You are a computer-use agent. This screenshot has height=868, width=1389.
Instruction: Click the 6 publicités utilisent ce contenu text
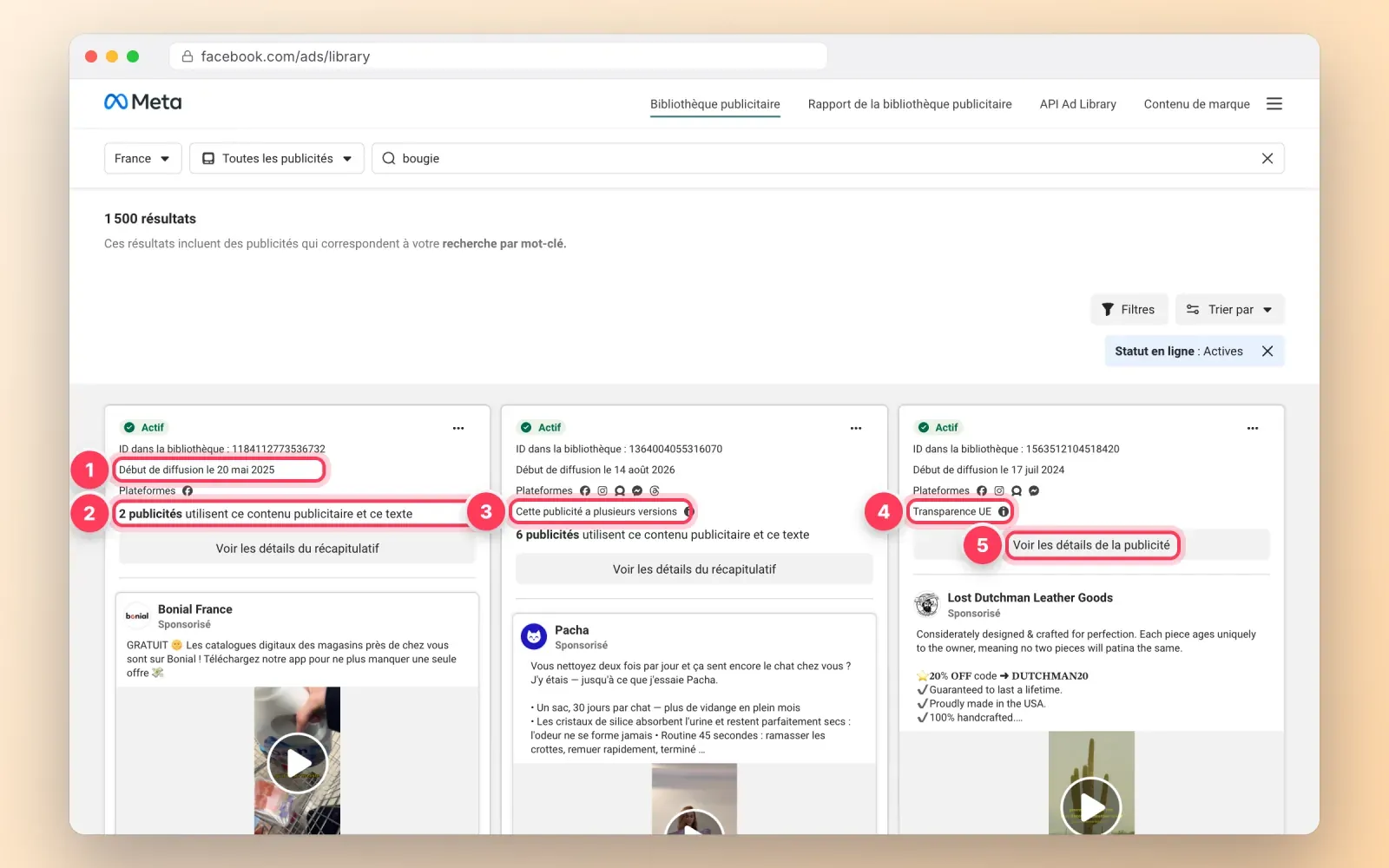(662, 535)
